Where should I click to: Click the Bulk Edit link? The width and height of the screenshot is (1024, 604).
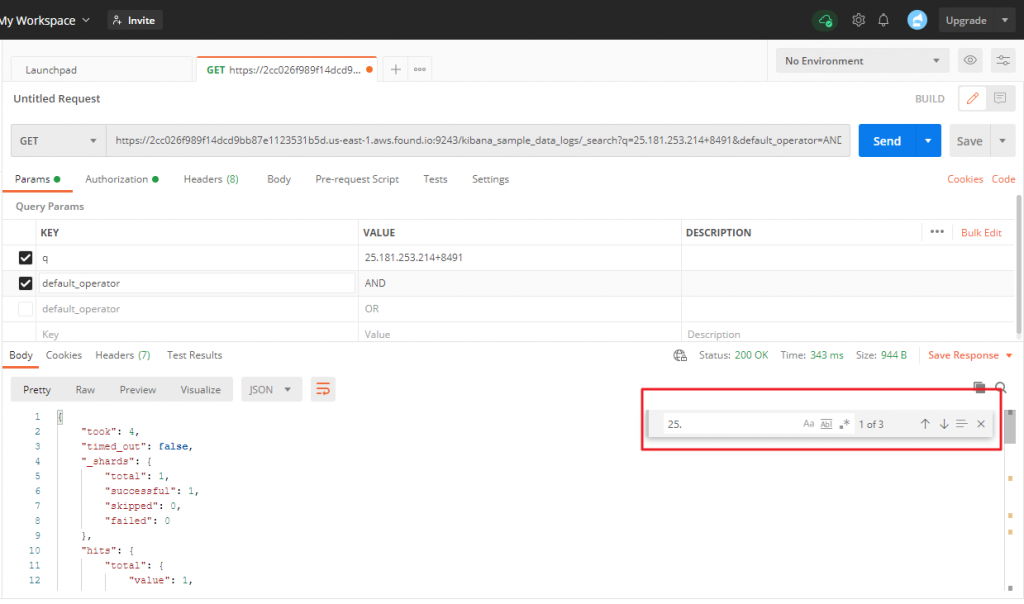[981, 232]
